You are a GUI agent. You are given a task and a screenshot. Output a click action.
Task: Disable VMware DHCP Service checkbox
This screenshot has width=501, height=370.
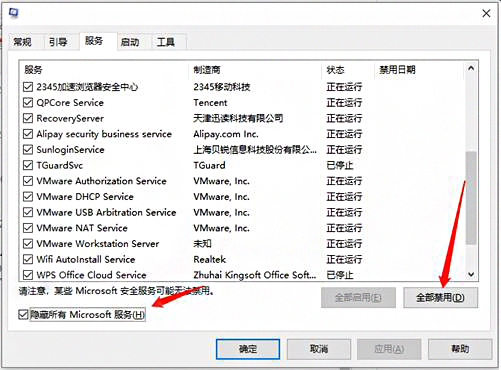click(28, 197)
